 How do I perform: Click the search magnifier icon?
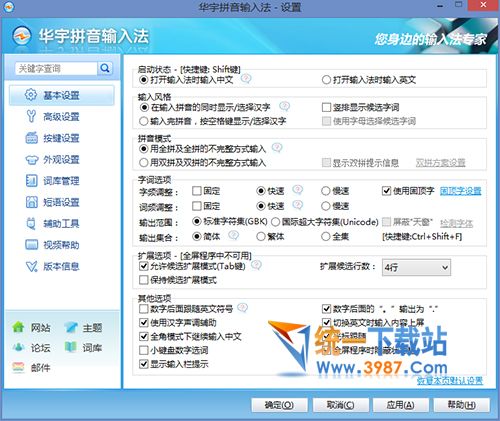[105, 68]
